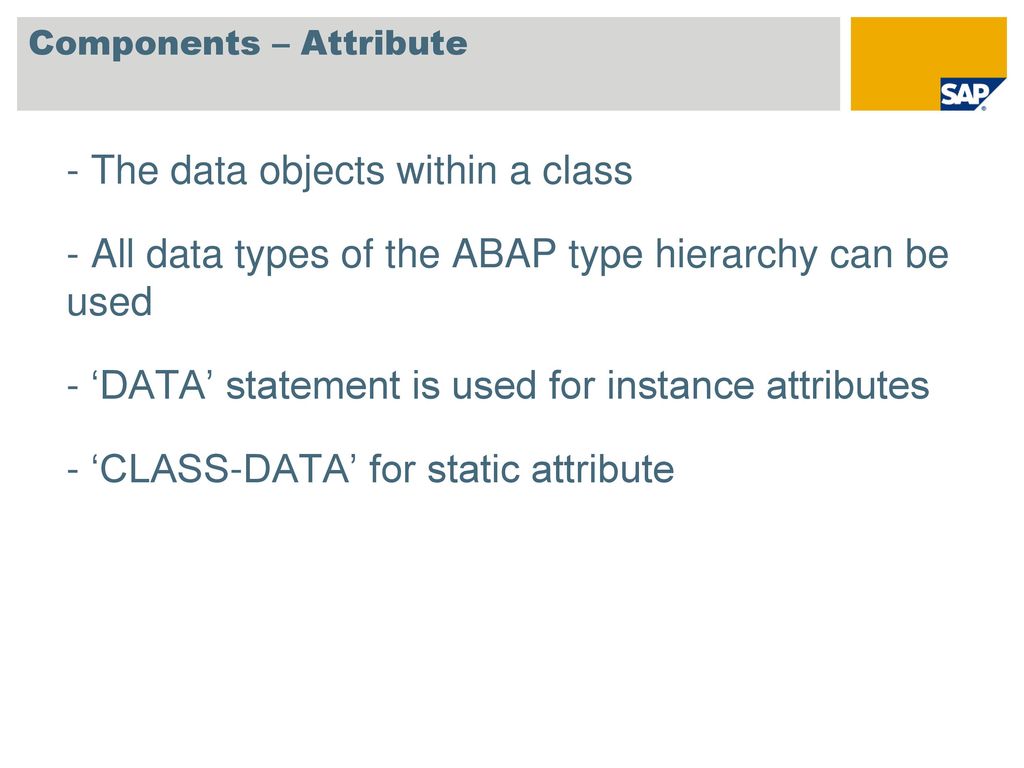Click the quoted 'CLASS-DATA' keyword
This screenshot has height=768, width=1024.
(223, 468)
